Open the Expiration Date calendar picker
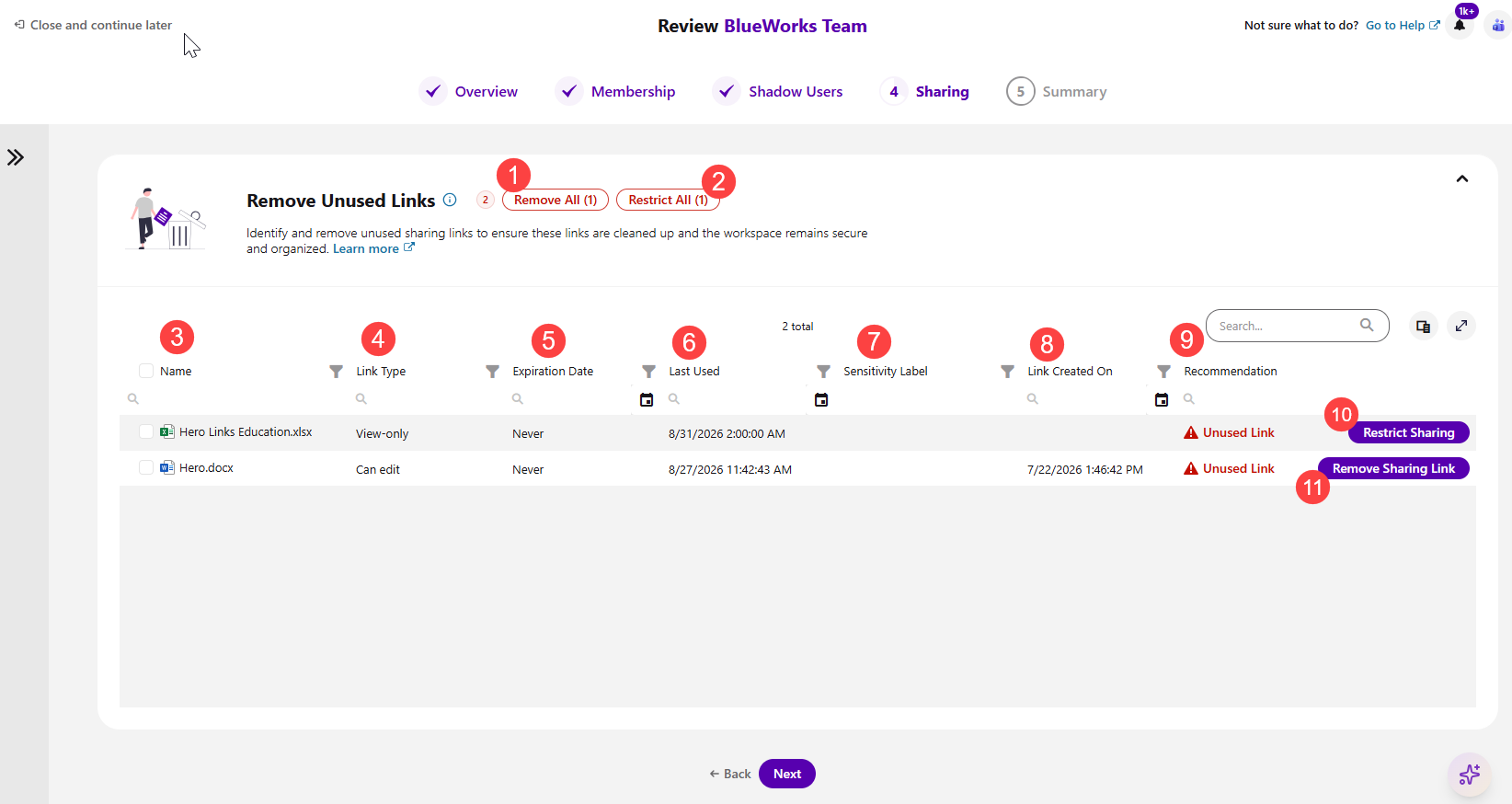 tap(647, 399)
